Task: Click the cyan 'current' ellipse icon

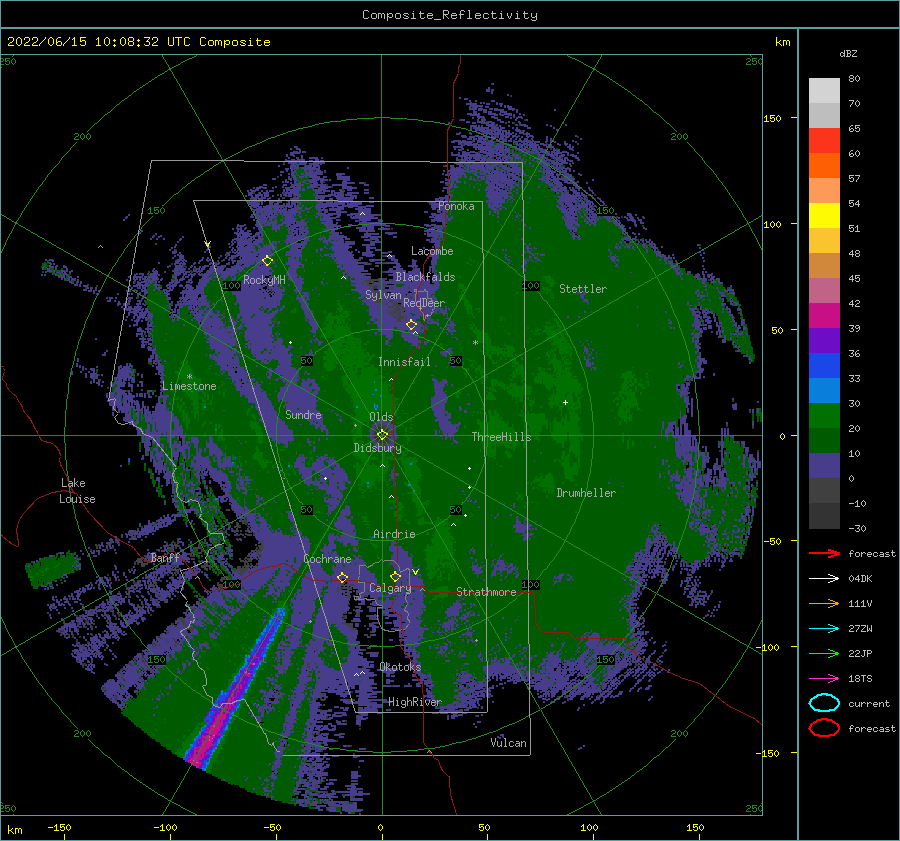Action: (x=824, y=703)
